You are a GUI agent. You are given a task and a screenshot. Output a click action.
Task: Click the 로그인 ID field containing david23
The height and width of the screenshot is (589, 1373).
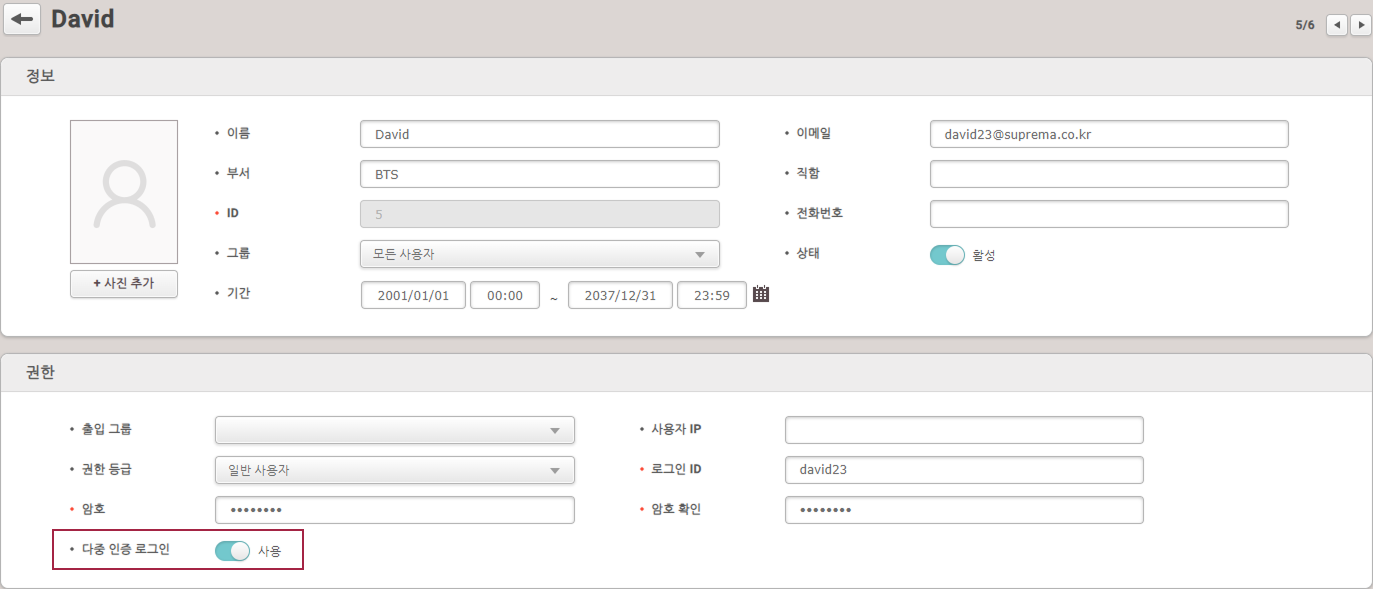tap(964, 470)
